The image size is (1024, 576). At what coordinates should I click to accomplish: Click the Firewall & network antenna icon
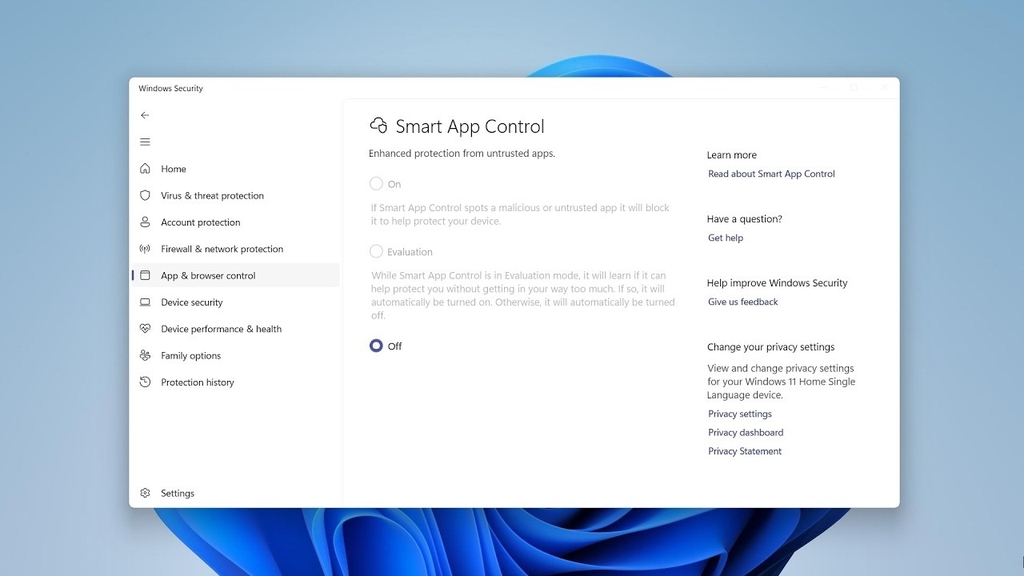[145, 249]
